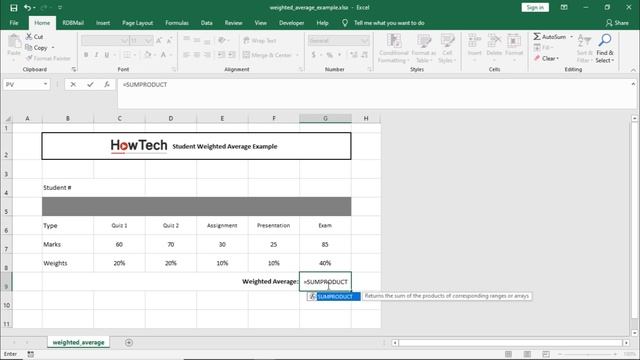Image resolution: width=640 pixels, height=360 pixels.
Task: Open the File menu tab
Action: (14, 23)
